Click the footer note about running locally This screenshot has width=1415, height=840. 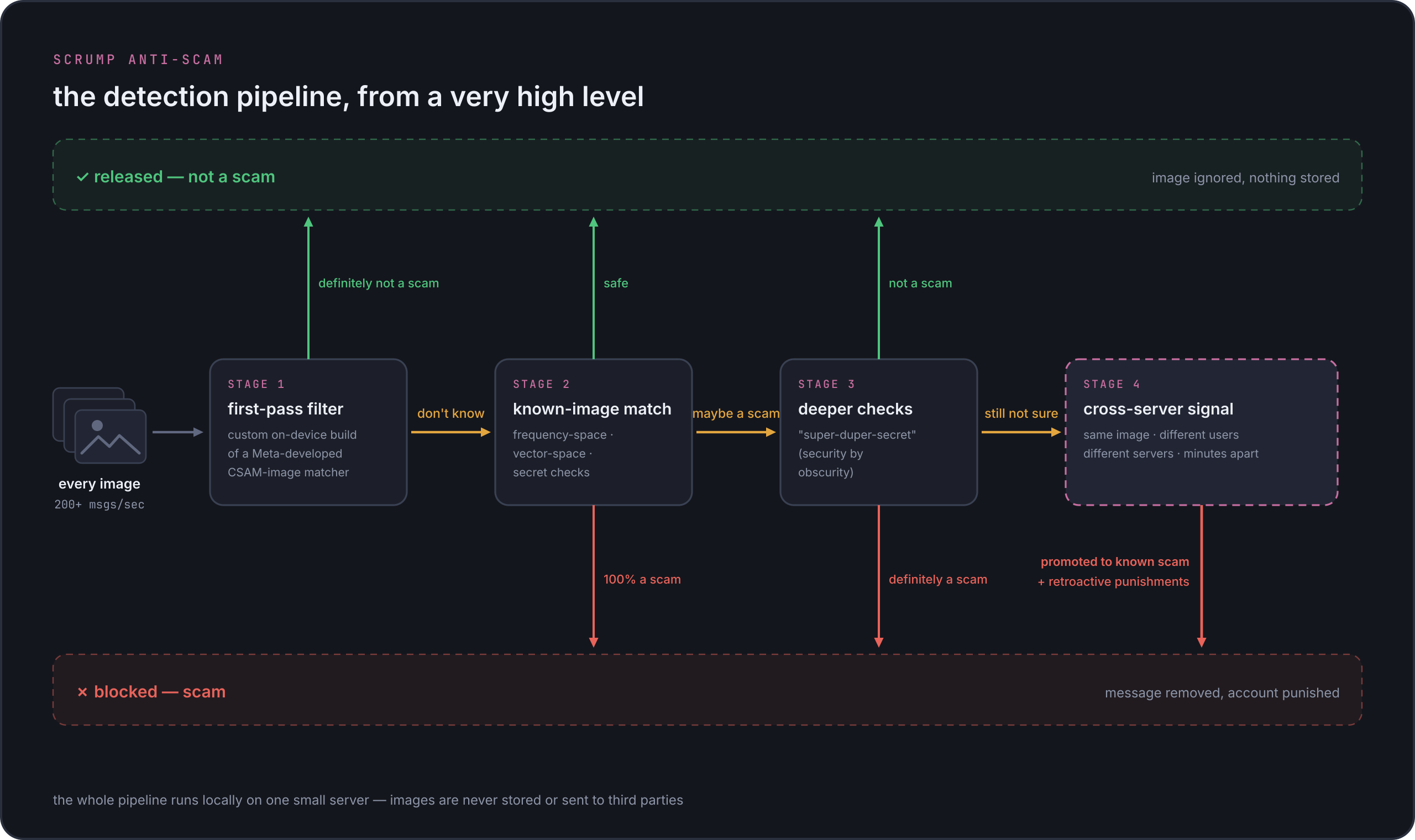coord(368,800)
